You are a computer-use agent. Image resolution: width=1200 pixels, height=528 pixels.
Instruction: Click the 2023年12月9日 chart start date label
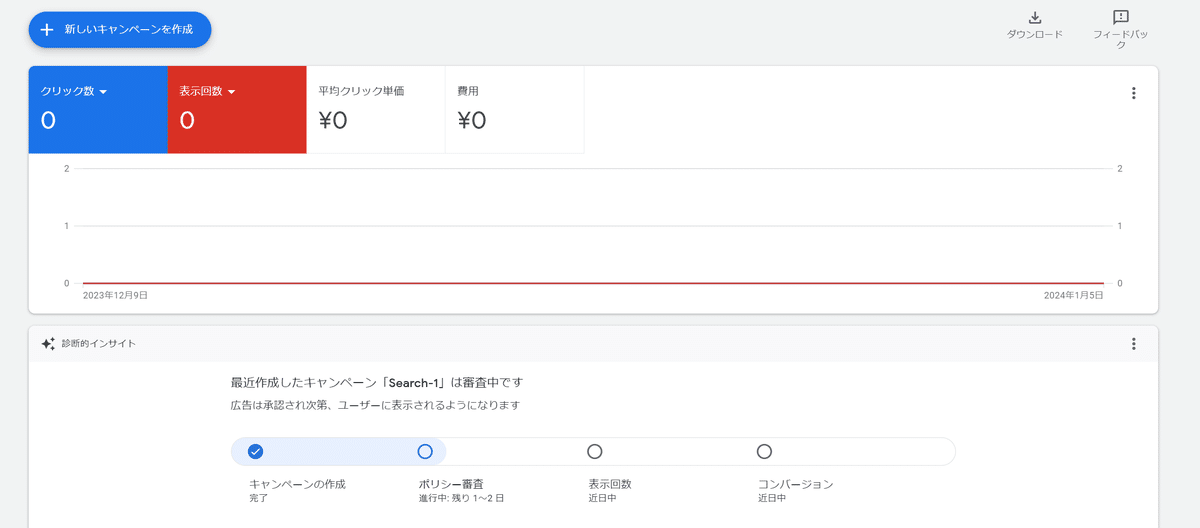click(x=115, y=295)
